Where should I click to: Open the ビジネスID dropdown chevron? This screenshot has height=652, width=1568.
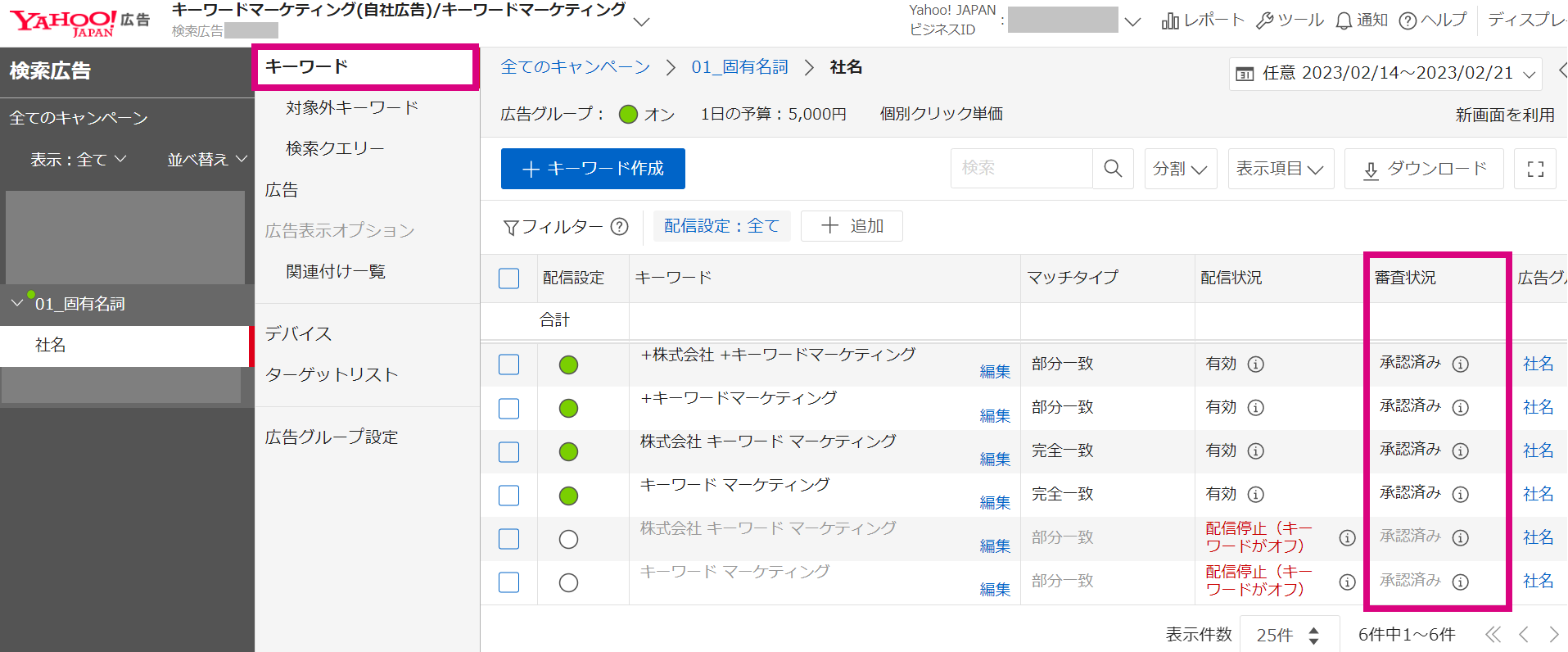pyautogui.click(x=1132, y=22)
